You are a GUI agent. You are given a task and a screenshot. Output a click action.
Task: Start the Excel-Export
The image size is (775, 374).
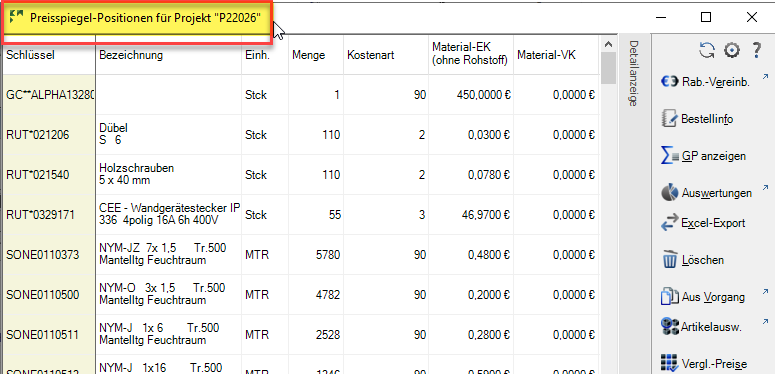[x=703, y=223]
